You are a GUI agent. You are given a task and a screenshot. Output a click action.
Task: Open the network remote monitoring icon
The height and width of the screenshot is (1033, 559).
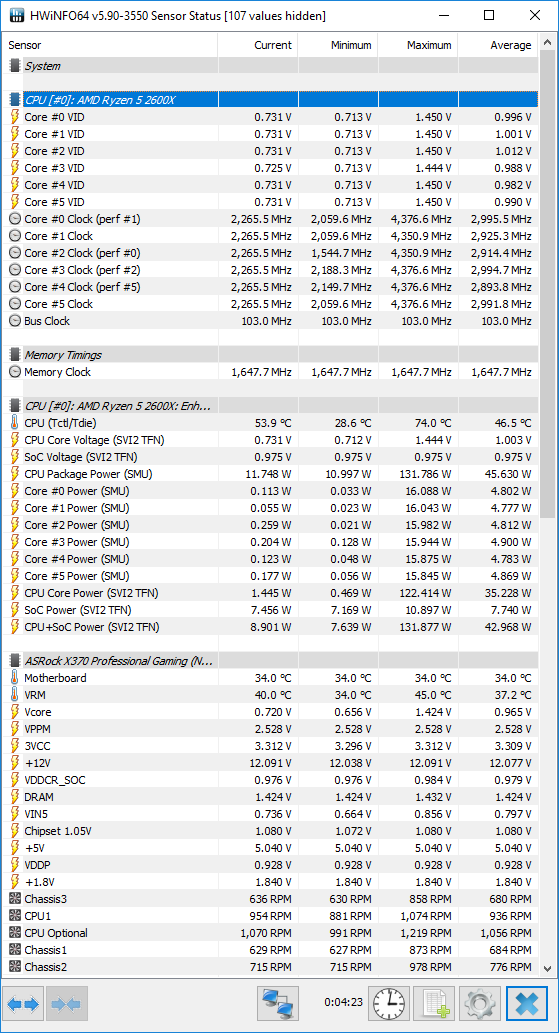[278, 1003]
